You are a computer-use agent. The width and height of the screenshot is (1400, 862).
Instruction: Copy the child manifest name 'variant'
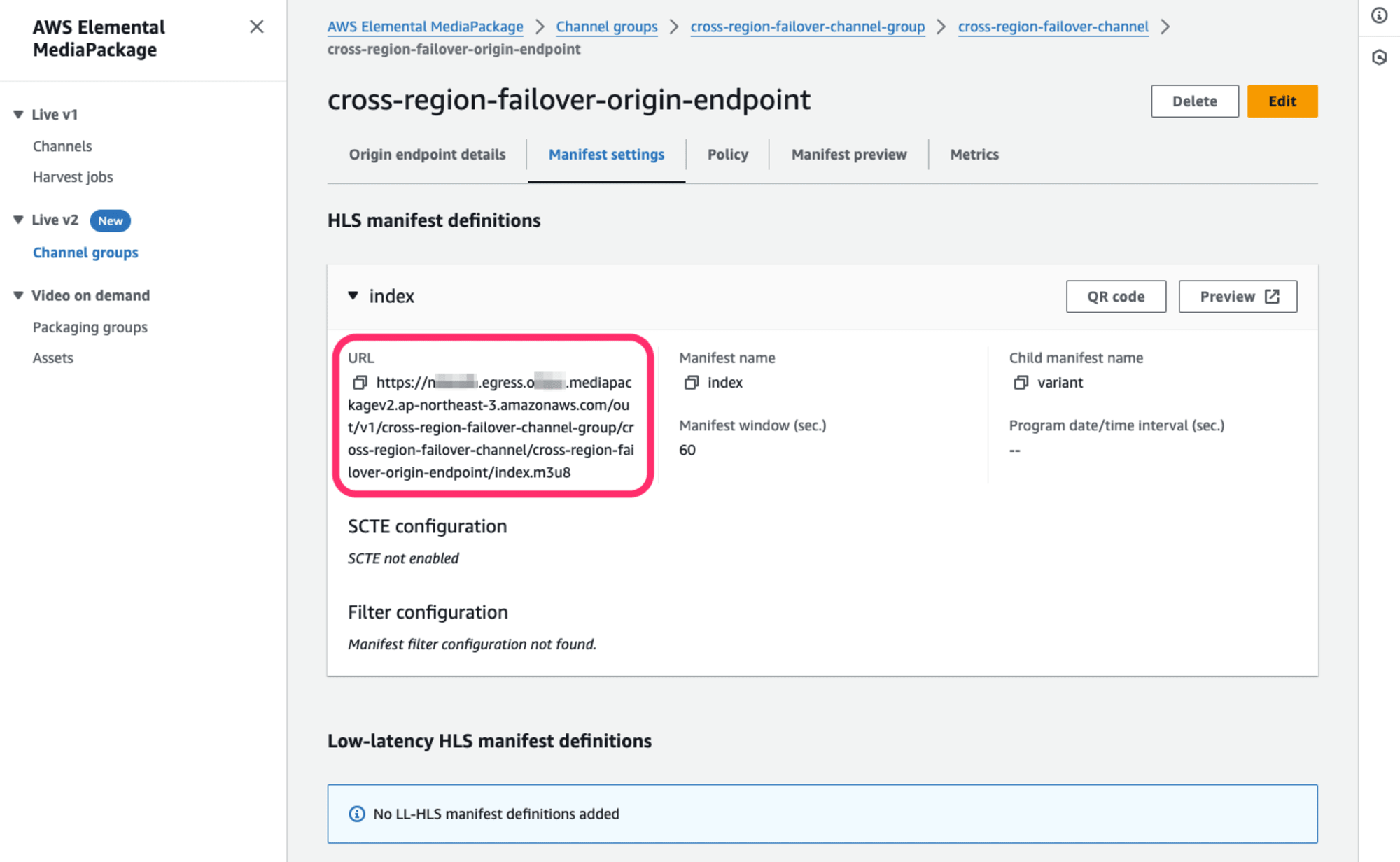[1021, 382]
